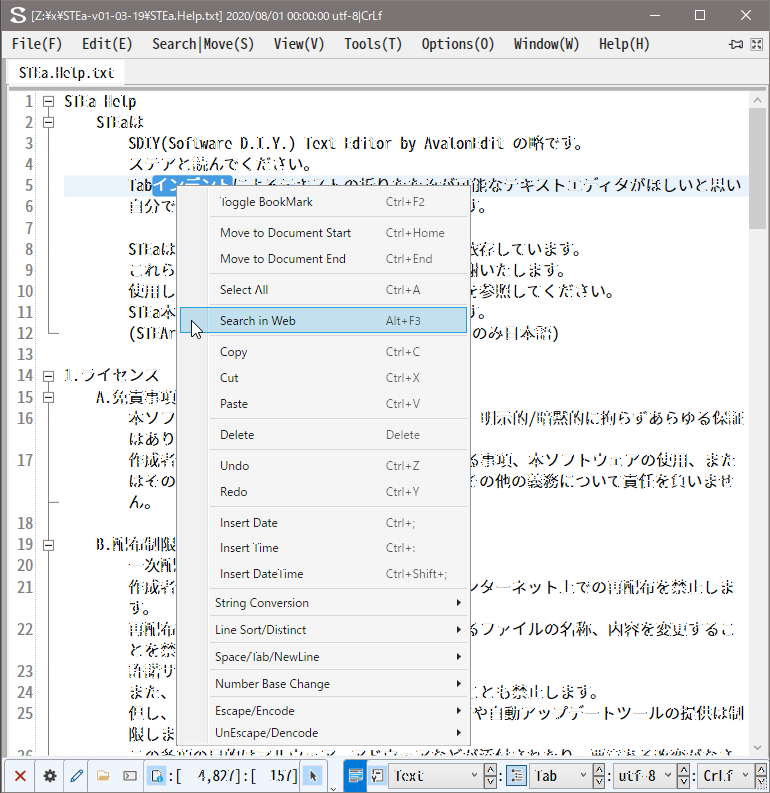Open the Tab folding dropdown
The image size is (770, 793).
pos(560,775)
